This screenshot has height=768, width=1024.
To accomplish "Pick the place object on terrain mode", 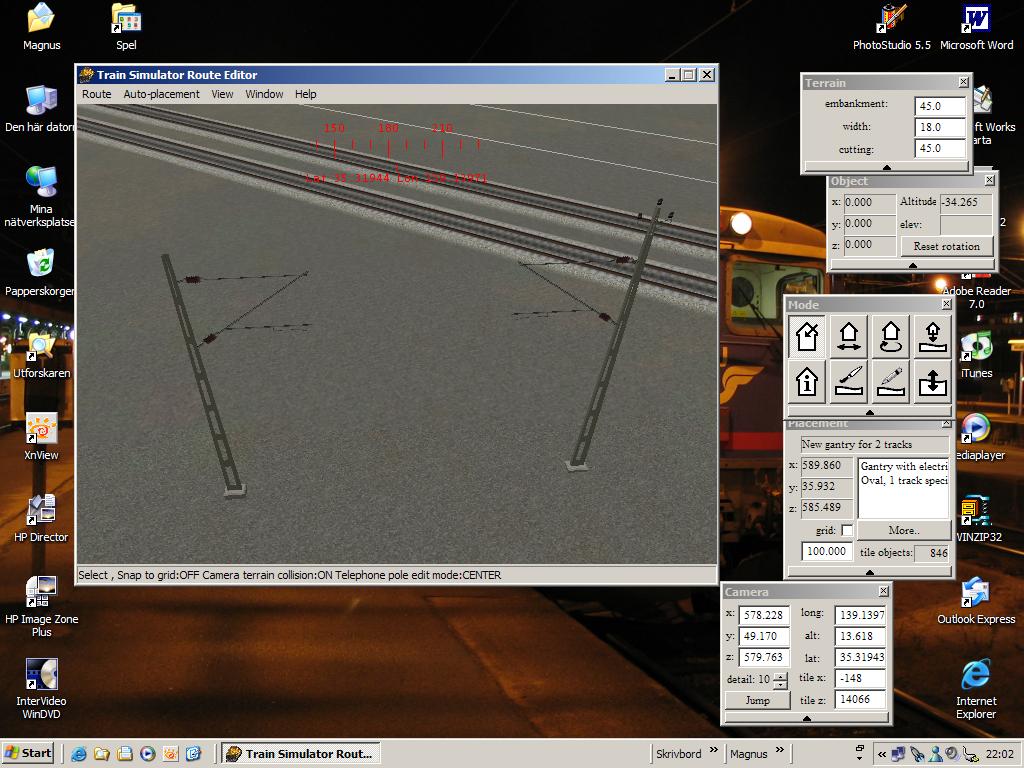I will click(932, 337).
